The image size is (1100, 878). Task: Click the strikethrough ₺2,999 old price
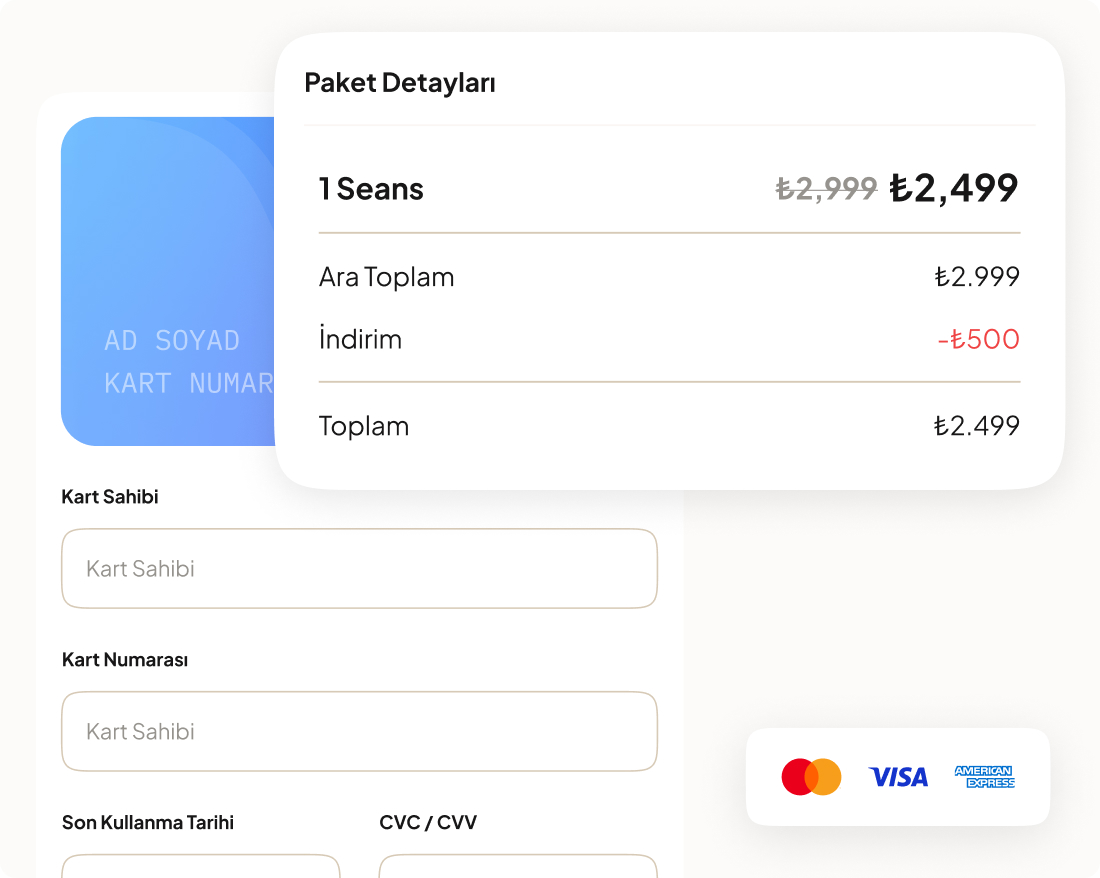[826, 188]
